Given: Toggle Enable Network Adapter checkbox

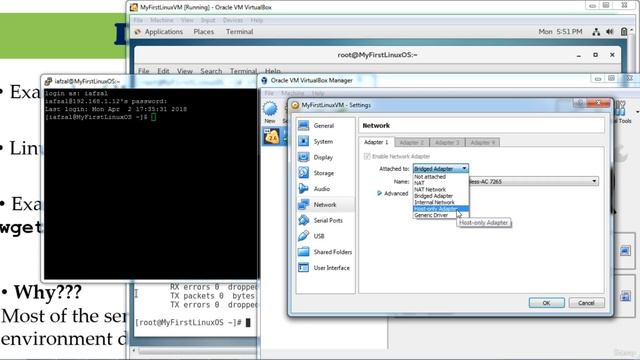Looking at the screenshot, I should (367, 156).
